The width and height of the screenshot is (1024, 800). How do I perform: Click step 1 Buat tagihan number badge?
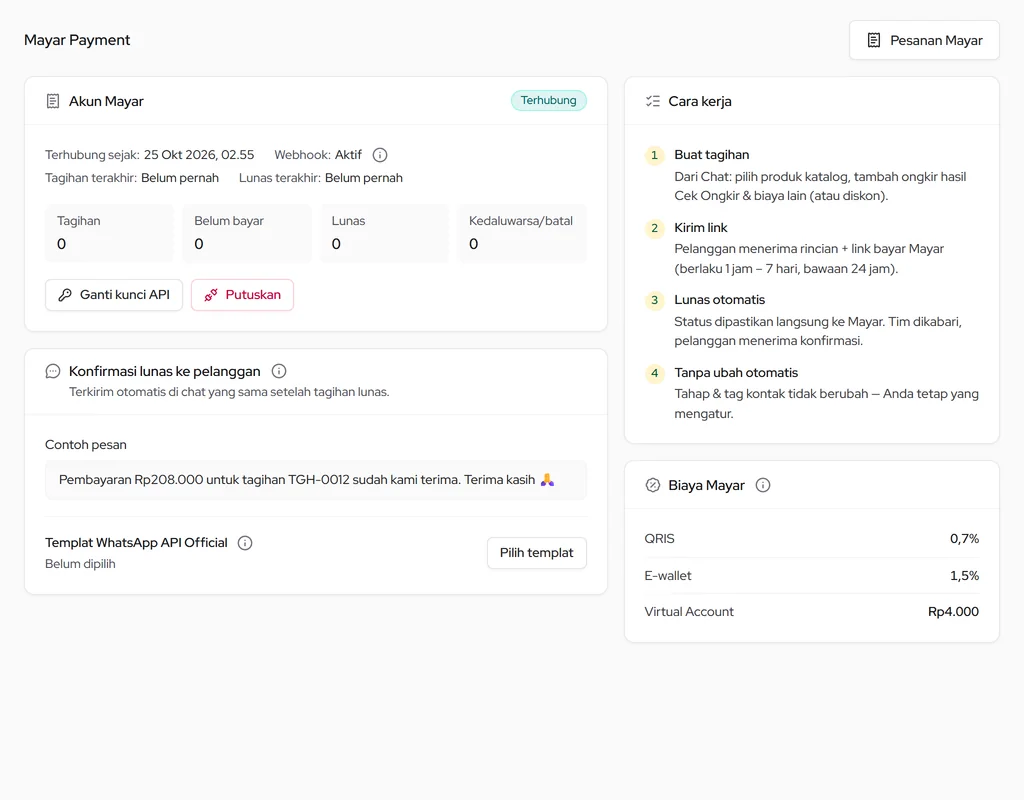654,155
